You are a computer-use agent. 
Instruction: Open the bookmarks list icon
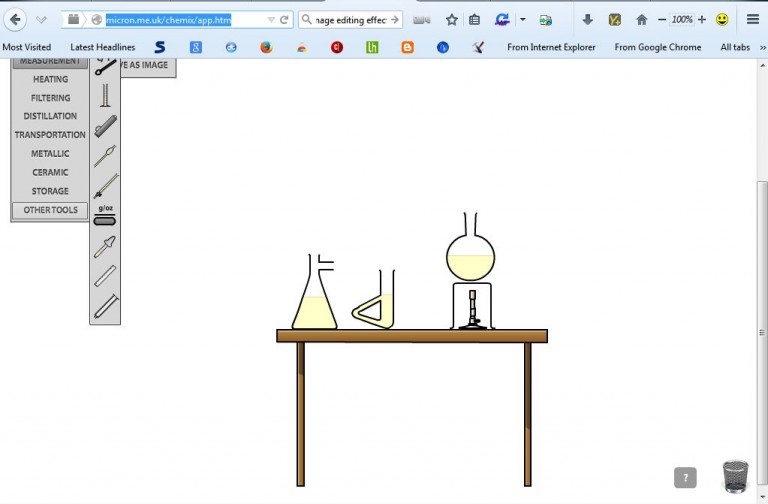(x=474, y=20)
